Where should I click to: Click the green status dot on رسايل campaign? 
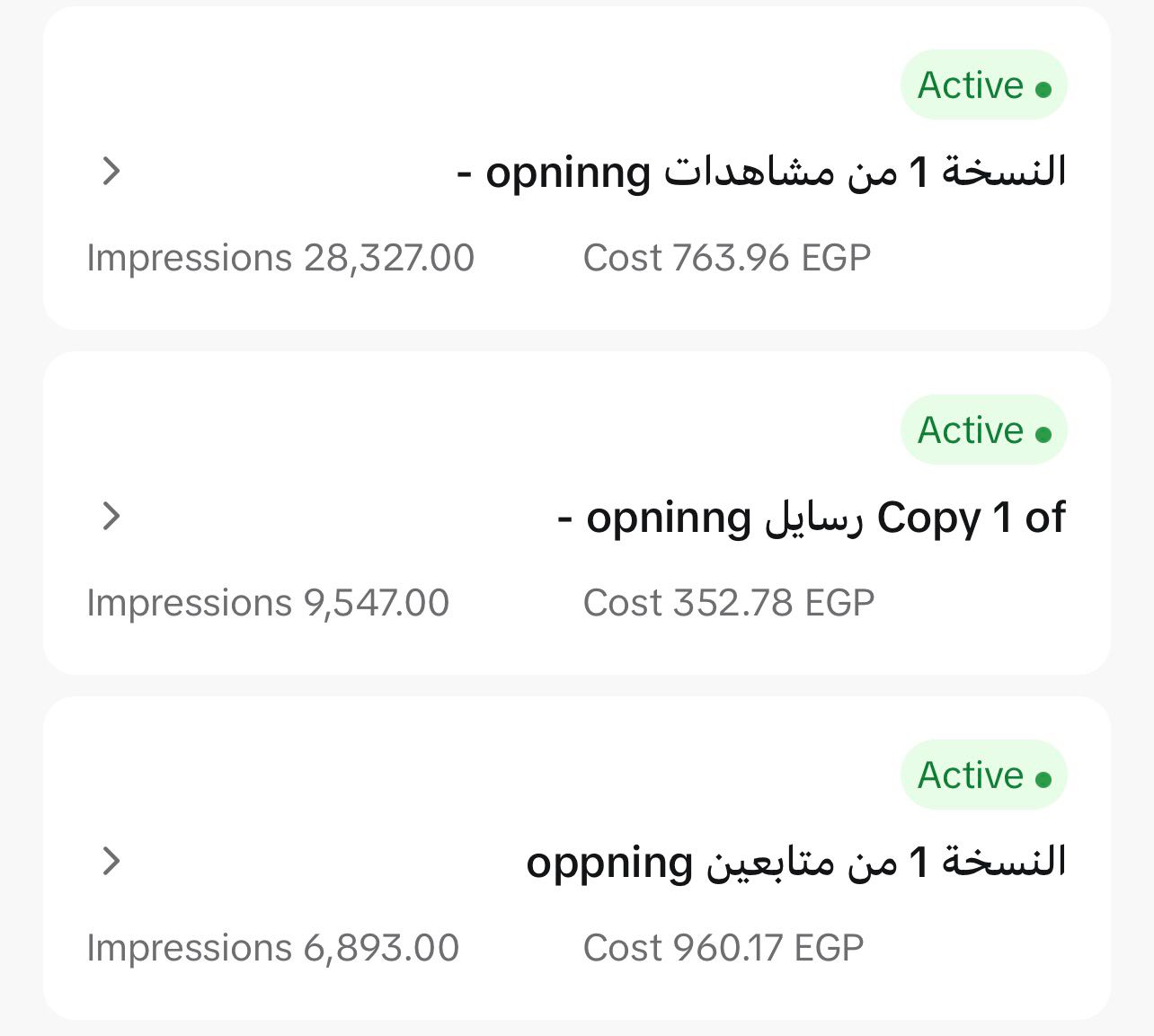[1043, 434]
